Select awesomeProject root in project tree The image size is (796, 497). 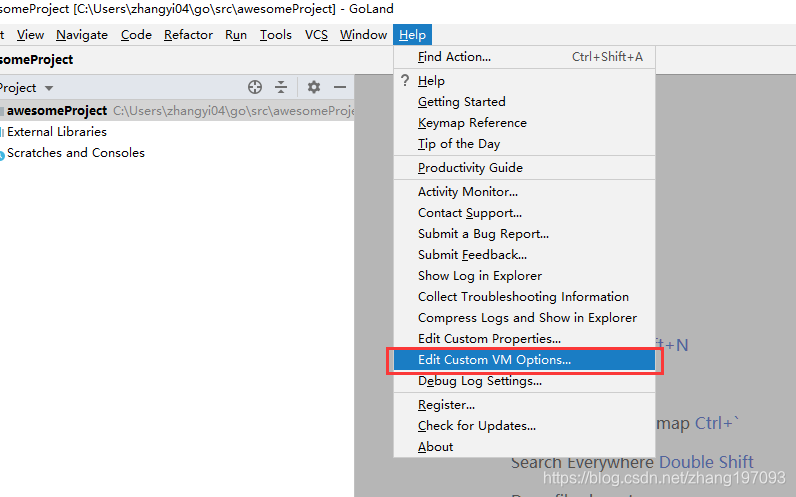coord(177,111)
